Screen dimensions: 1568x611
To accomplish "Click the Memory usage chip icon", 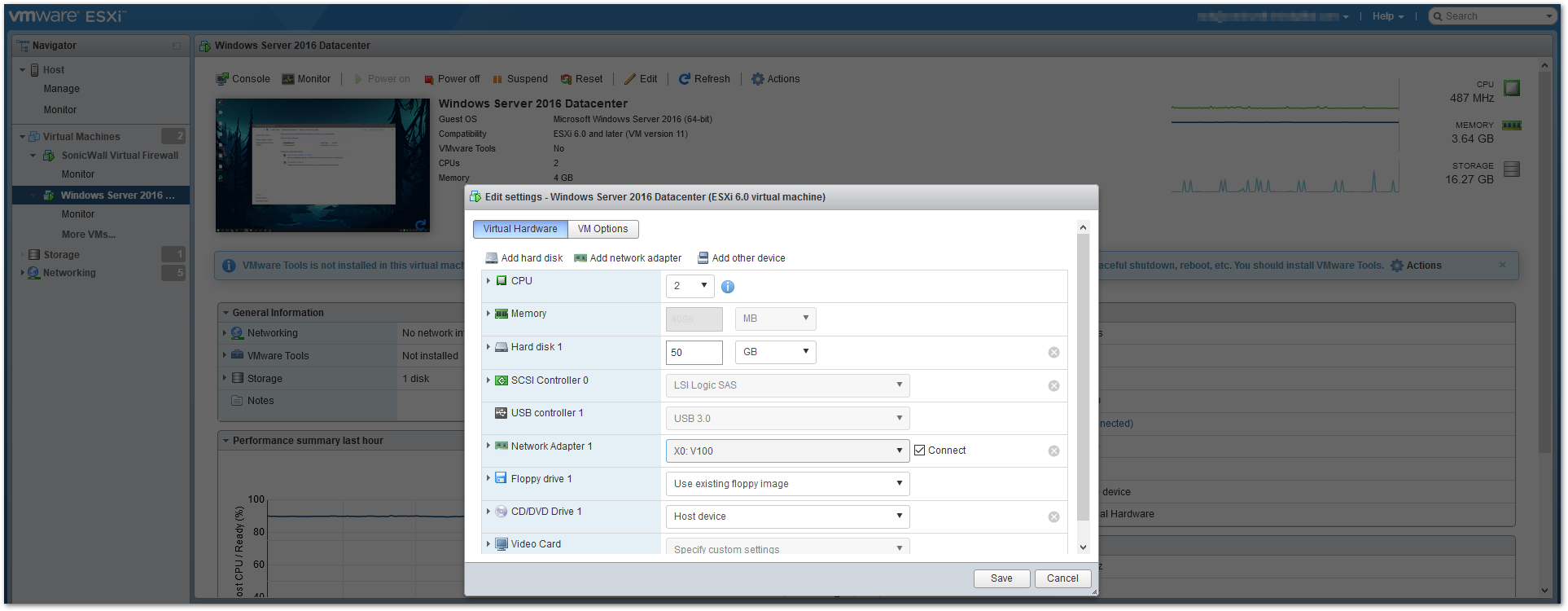I will pyautogui.click(x=1512, y=125).
